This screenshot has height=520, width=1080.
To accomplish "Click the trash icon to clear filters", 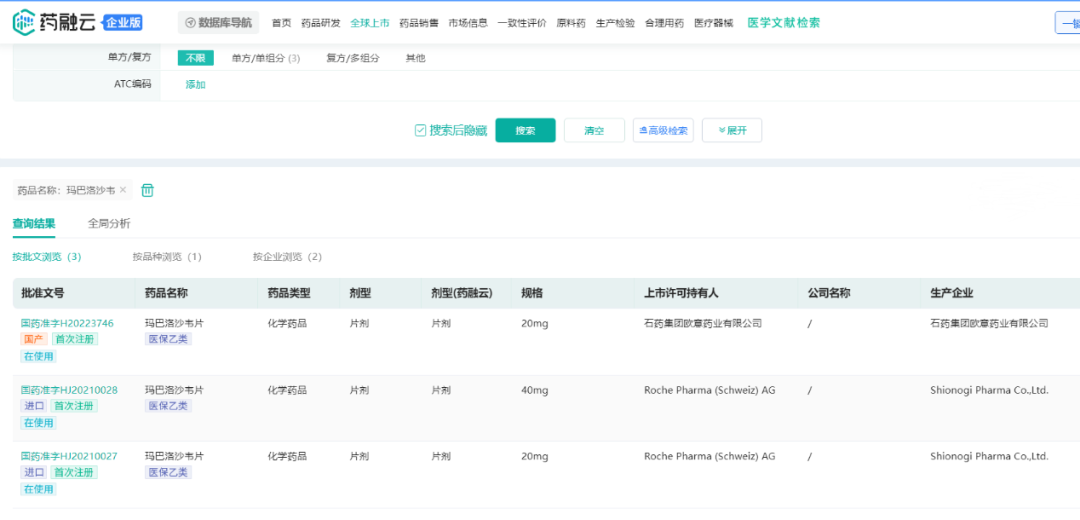I will coord(148,190).
